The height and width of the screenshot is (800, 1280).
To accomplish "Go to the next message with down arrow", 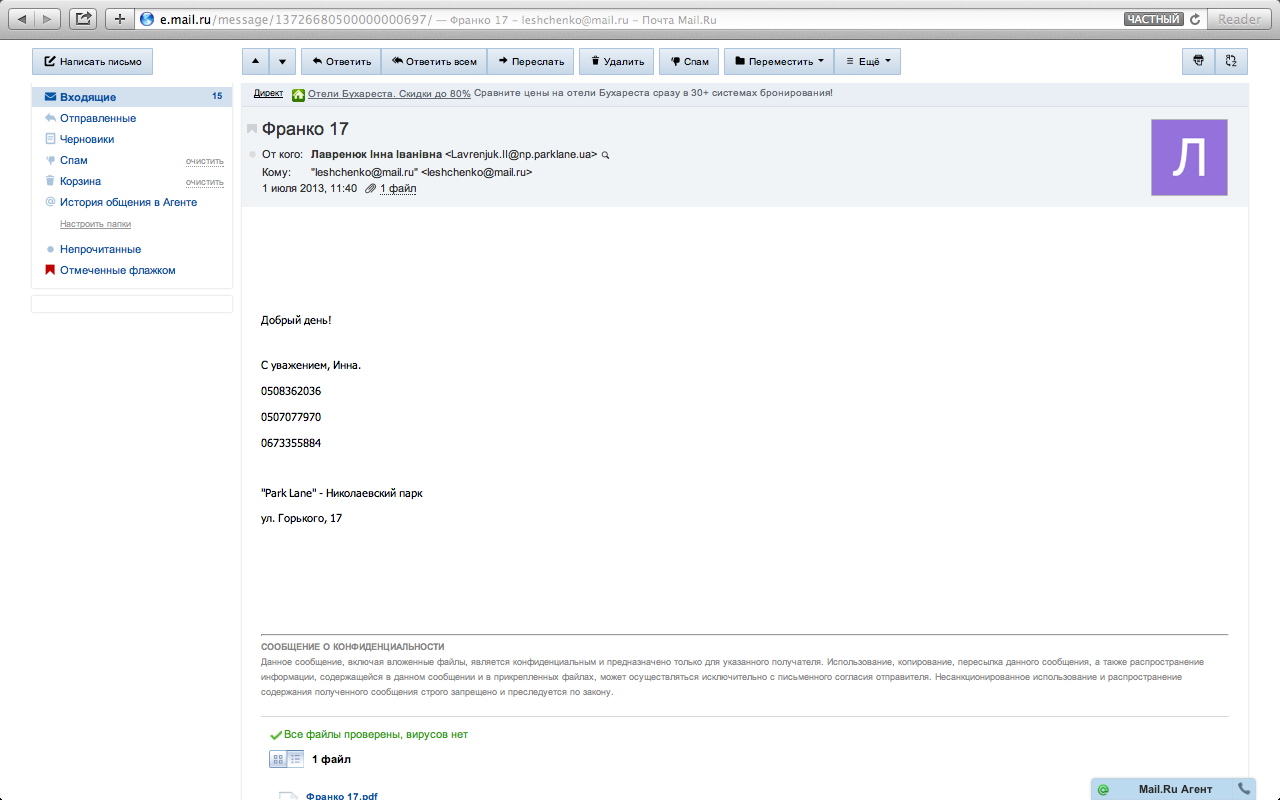I will [282, 61].
